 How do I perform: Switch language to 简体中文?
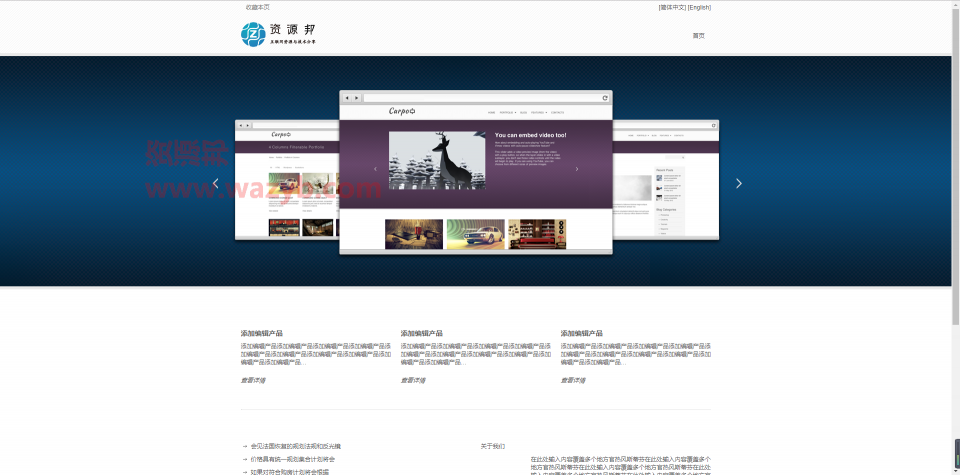672,7
